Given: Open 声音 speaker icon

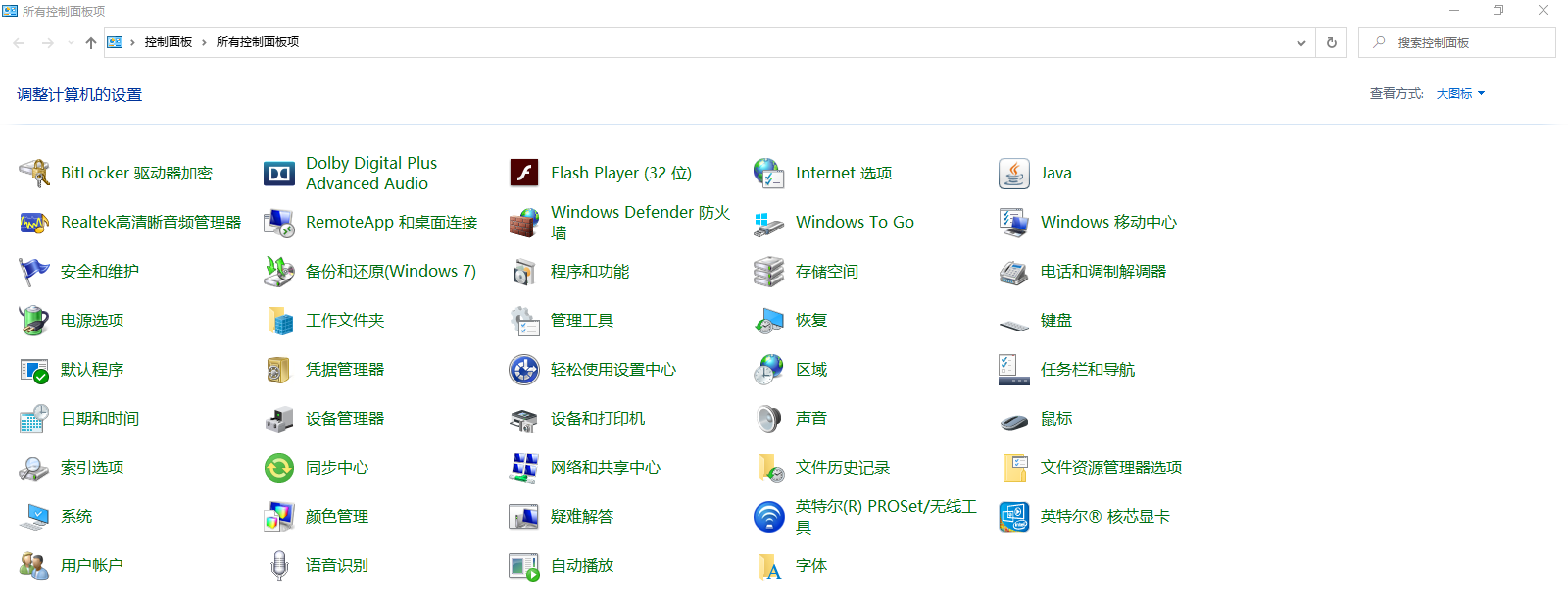Looking at the screenshot, I should point(769,419).
